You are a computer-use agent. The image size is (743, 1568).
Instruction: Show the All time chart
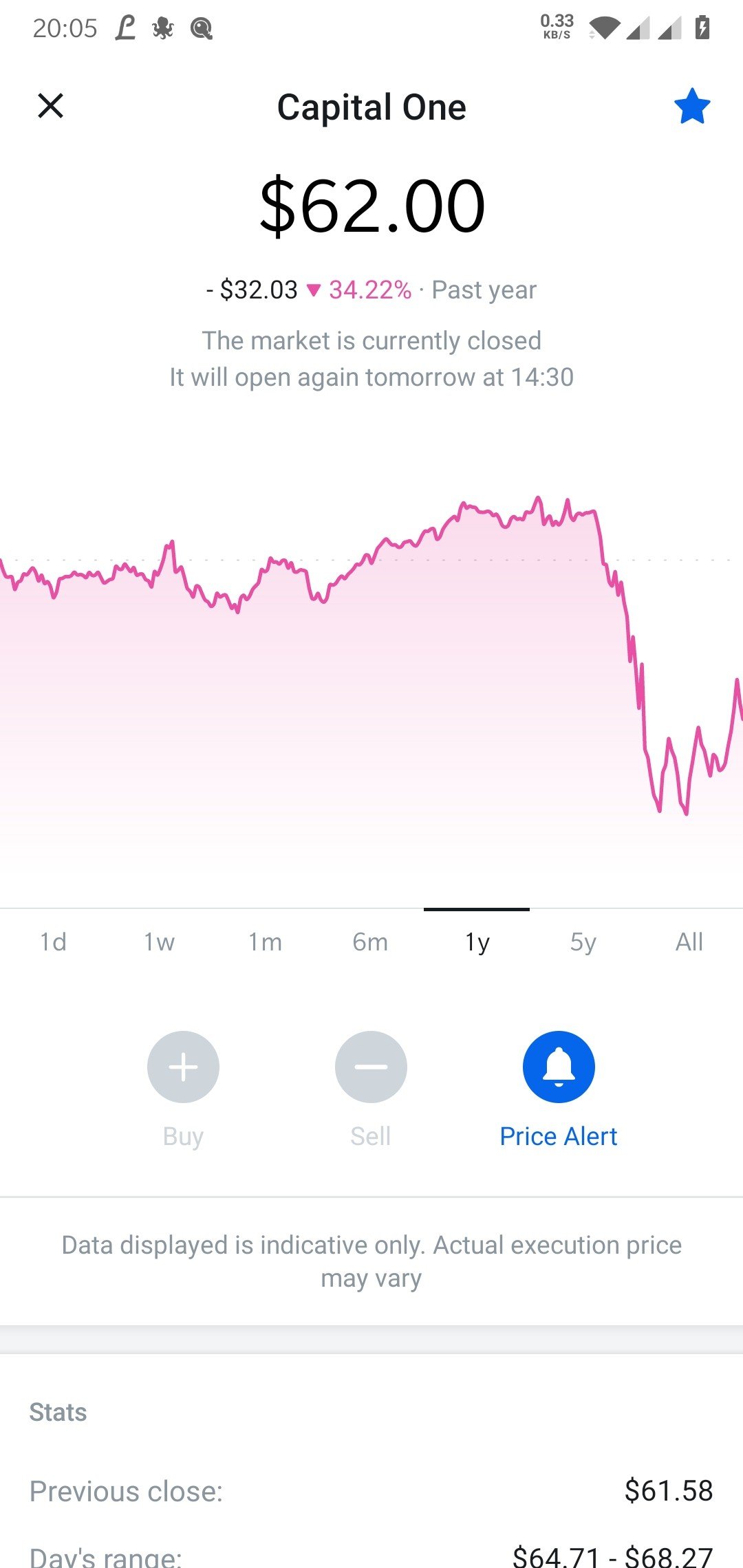tap(689, 941)
